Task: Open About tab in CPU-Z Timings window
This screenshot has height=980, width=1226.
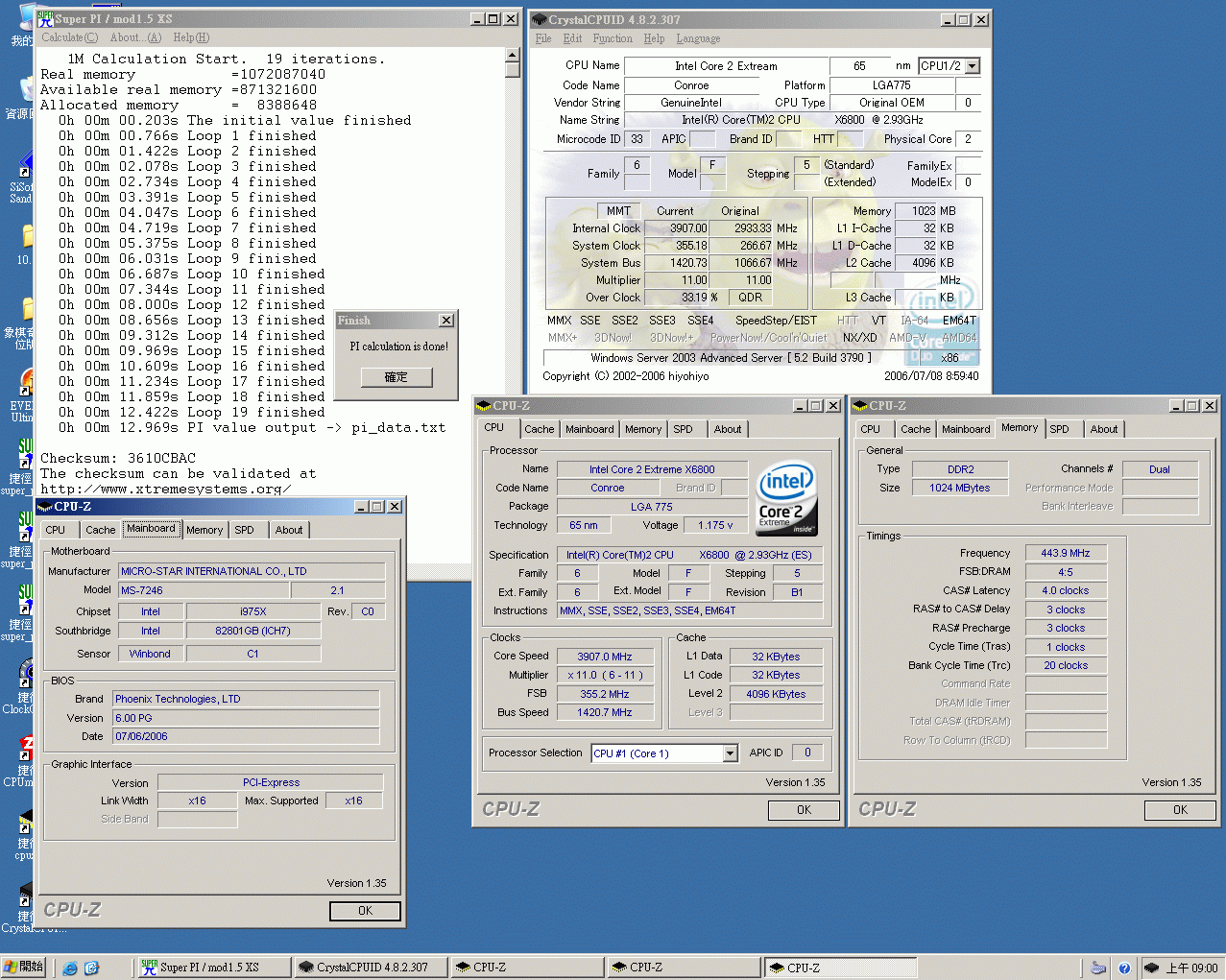Action: (1104, 429)
